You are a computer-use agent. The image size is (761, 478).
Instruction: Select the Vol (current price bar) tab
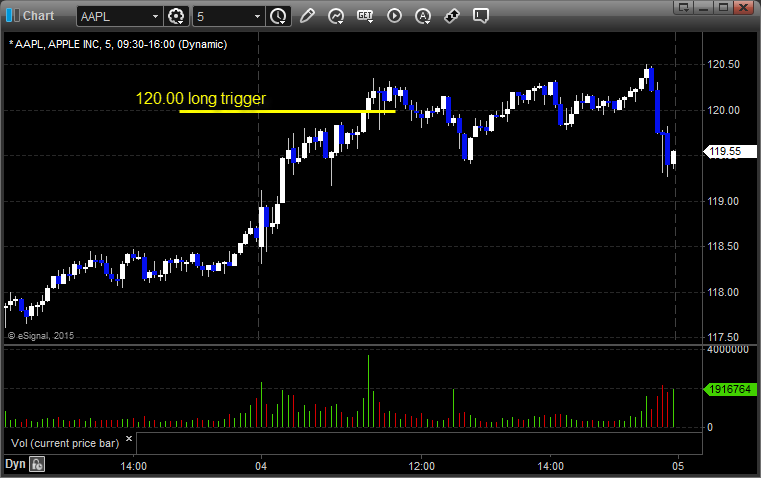pos(65,443)
